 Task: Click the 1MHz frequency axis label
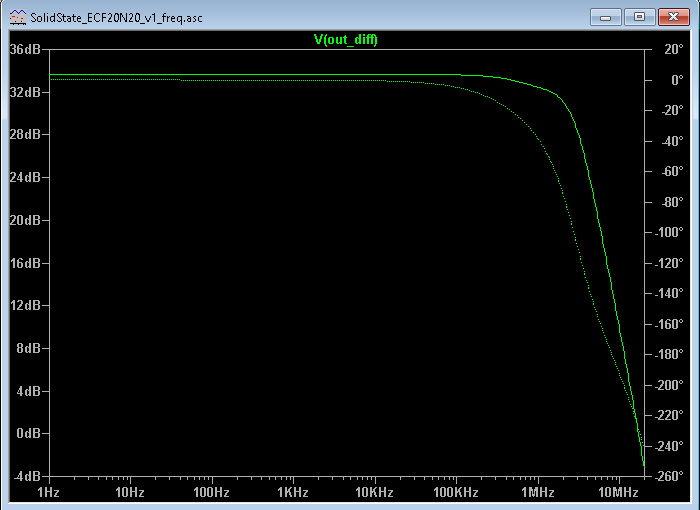coord(537,492)
